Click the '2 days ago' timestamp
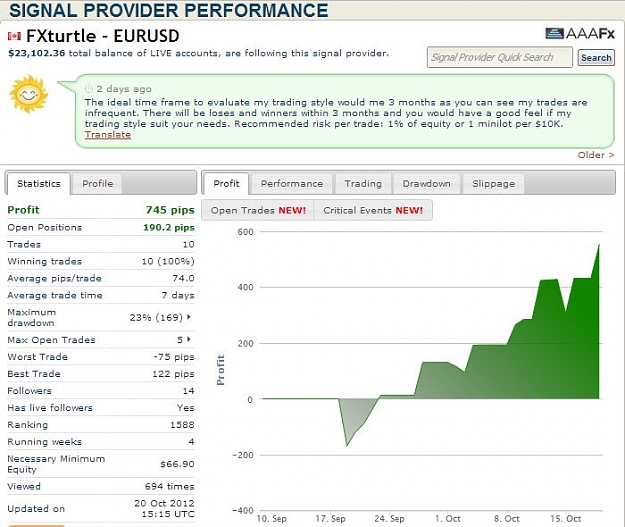Image resolution: width=625 pixels, height=527 pixels. tap(124, 89)
